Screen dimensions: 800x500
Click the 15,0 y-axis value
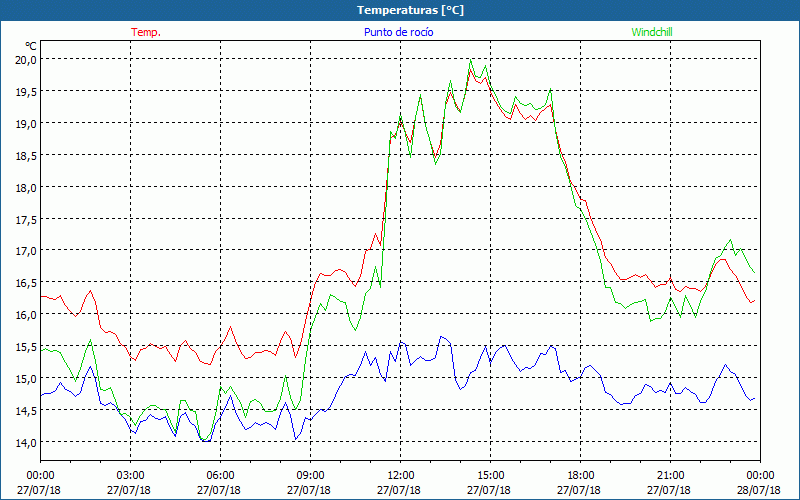(x=26, y=378)
